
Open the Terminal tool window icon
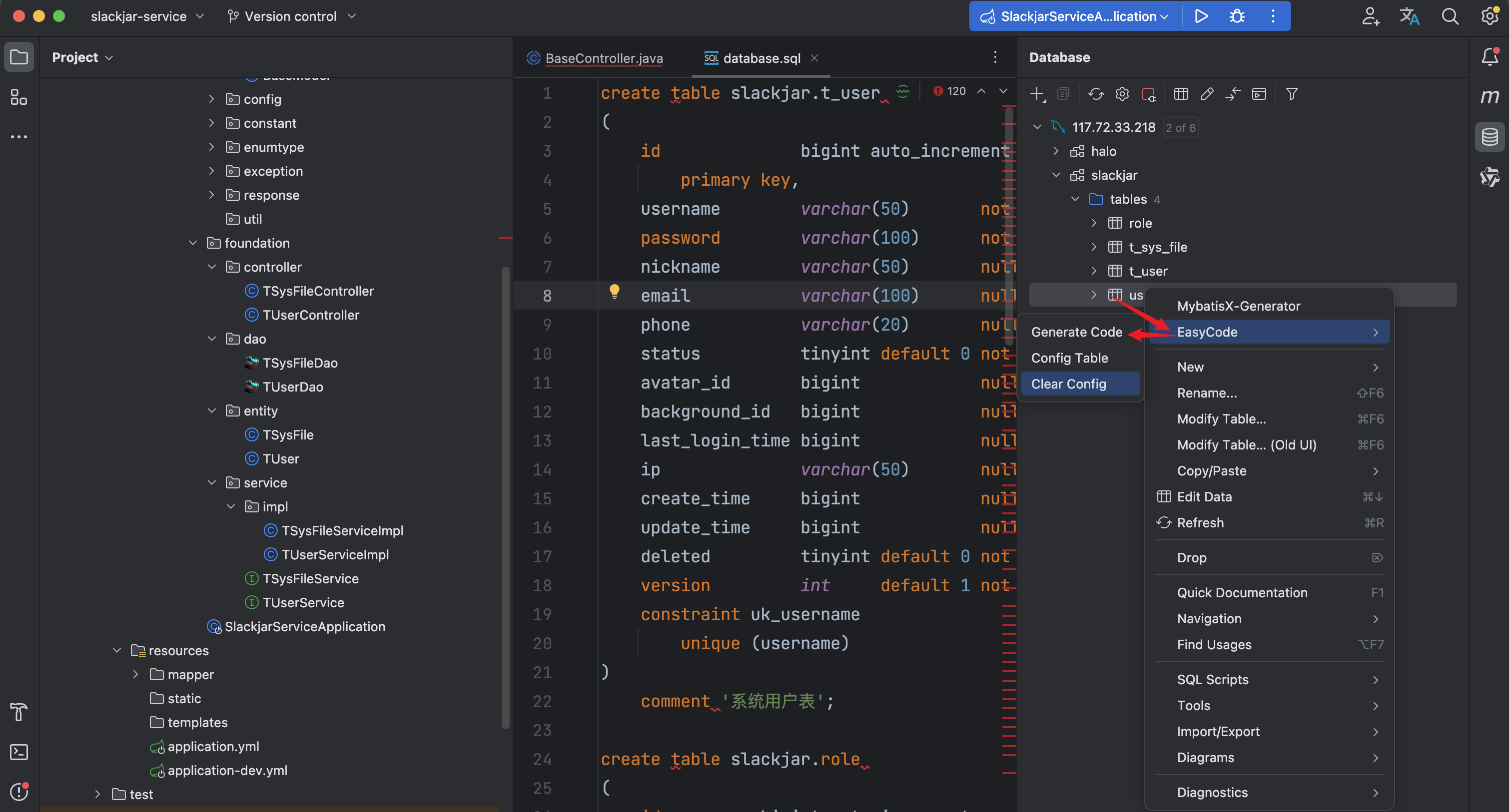pyautogui.click(x=19, y=752)
